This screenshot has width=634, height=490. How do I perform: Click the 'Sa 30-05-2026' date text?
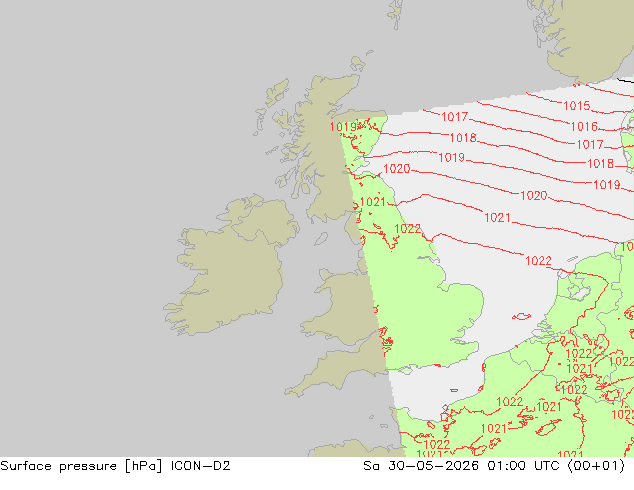tap(421, 466)
